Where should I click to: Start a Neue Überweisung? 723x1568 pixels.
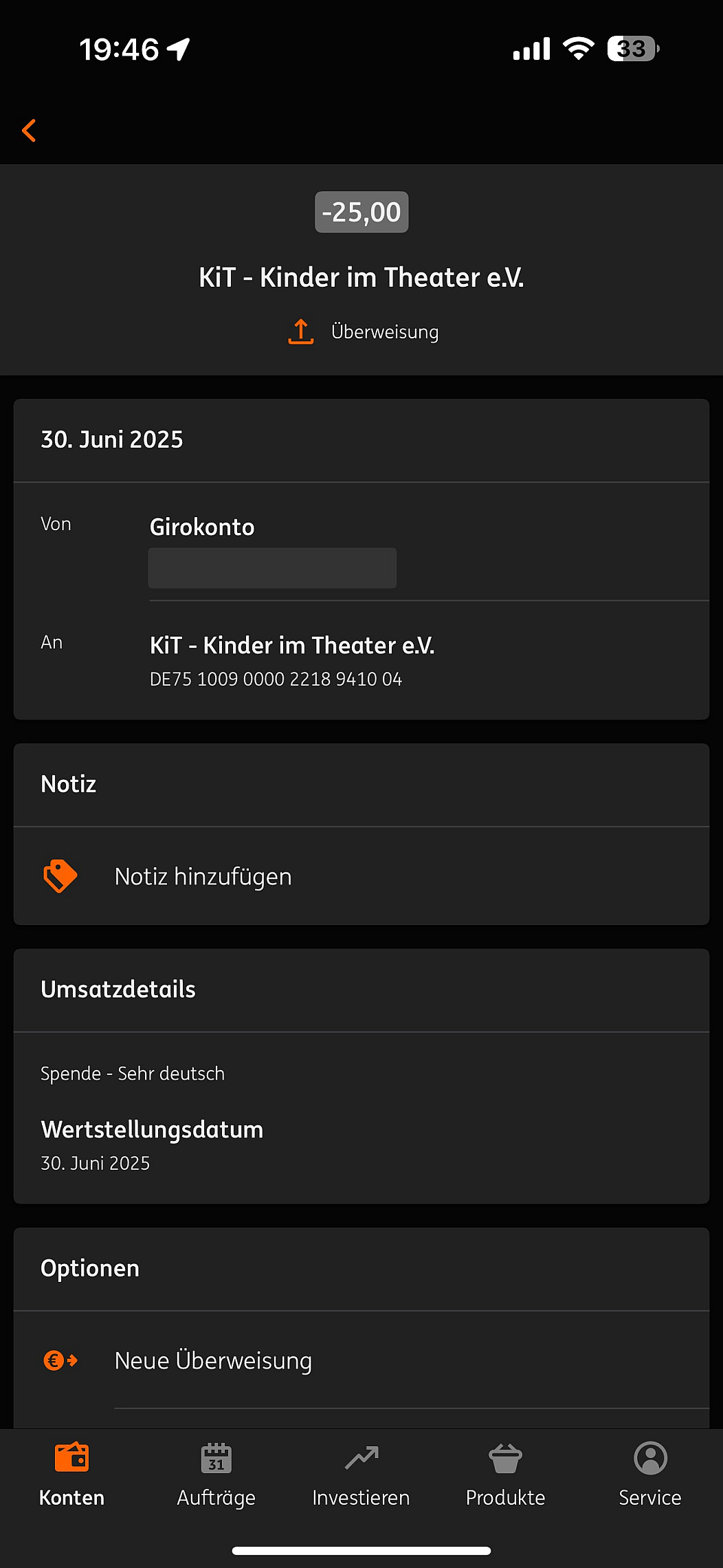click(213, 1361)
